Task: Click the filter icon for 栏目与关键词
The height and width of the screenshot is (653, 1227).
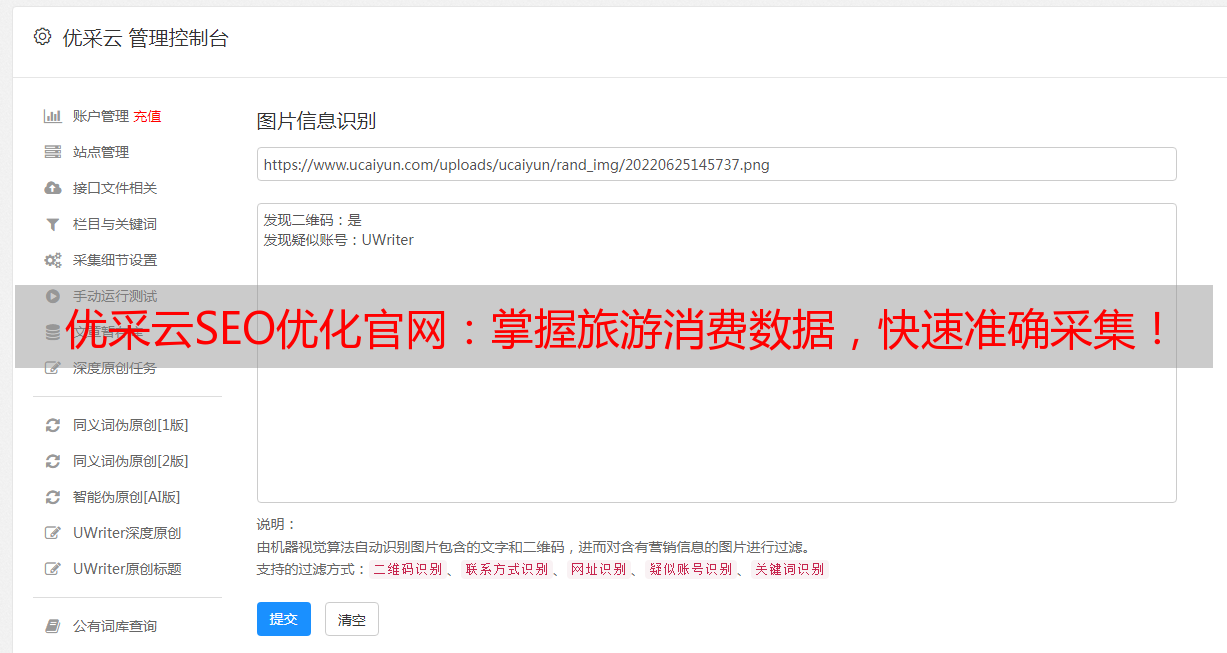Action: pyautogui.click(x=53, y=224)
